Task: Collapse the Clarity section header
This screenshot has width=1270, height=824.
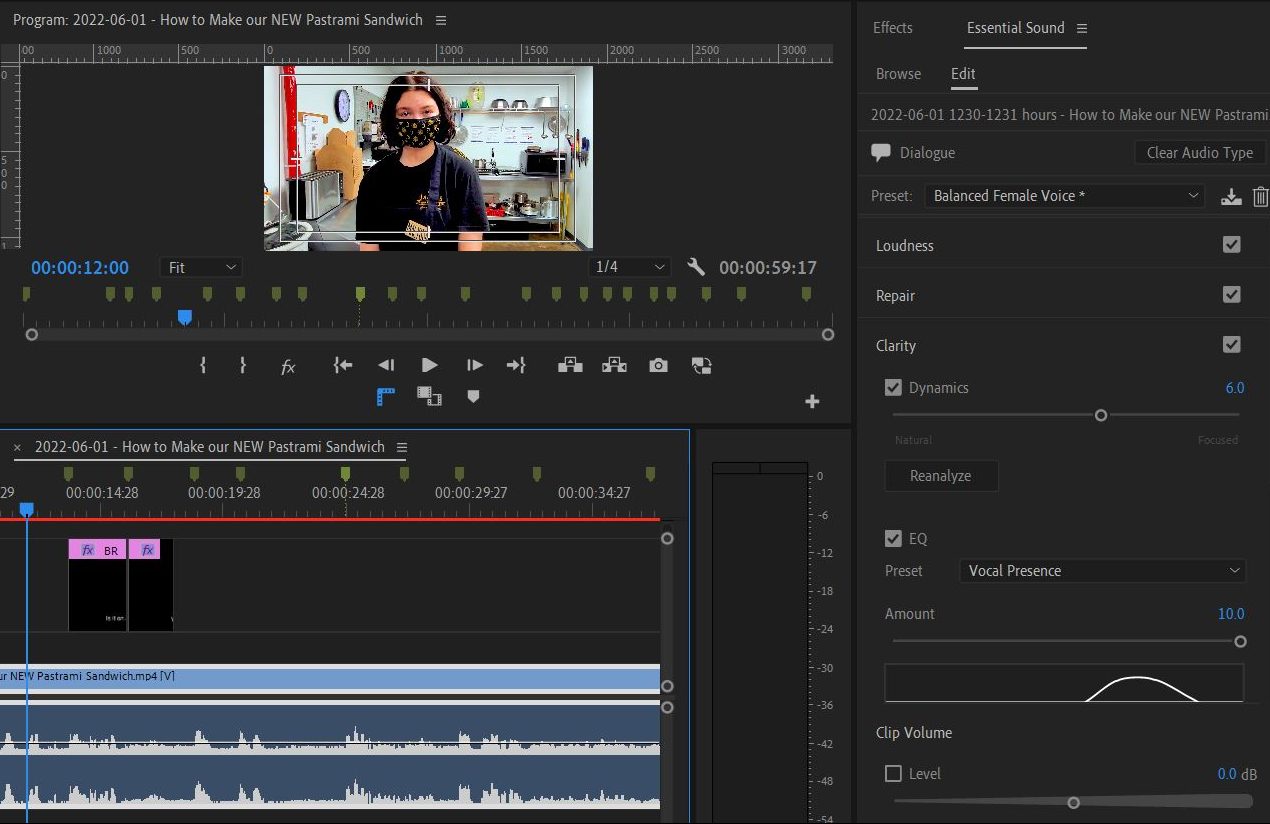Action: pyautogui.click(x=896, y=346)
